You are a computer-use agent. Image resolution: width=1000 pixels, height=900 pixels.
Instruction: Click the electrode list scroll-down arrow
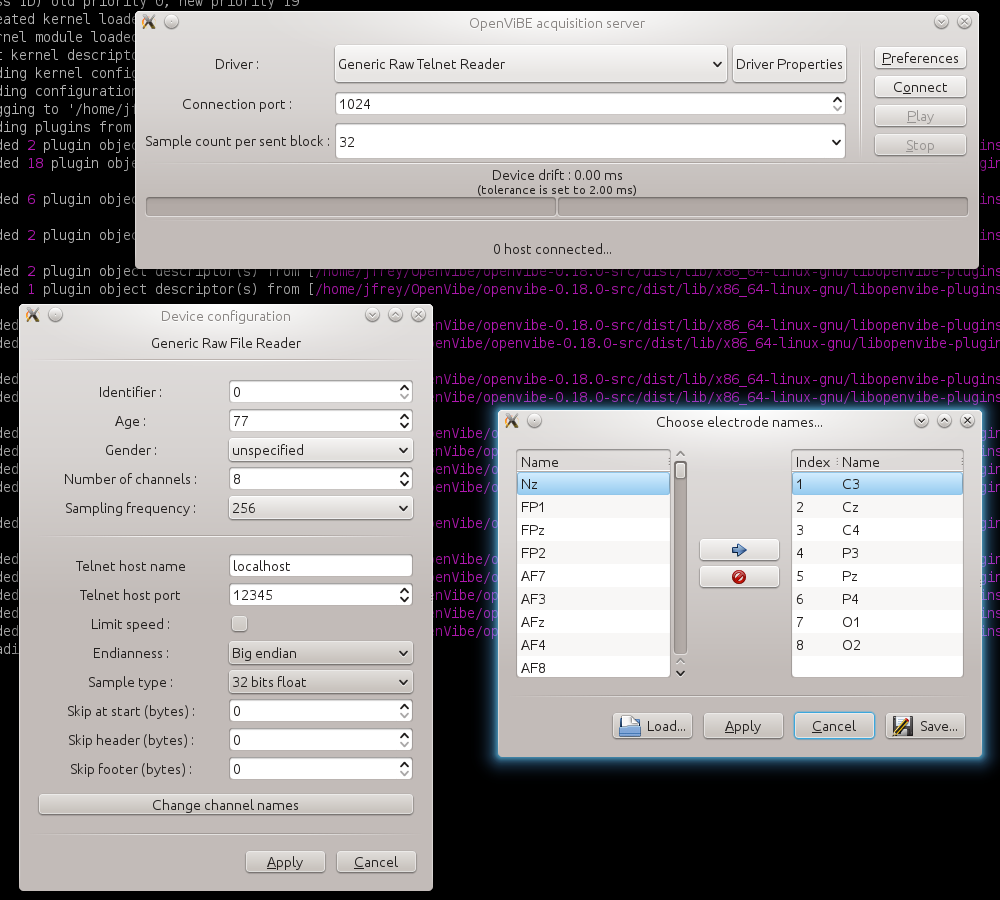coord(680,672)
